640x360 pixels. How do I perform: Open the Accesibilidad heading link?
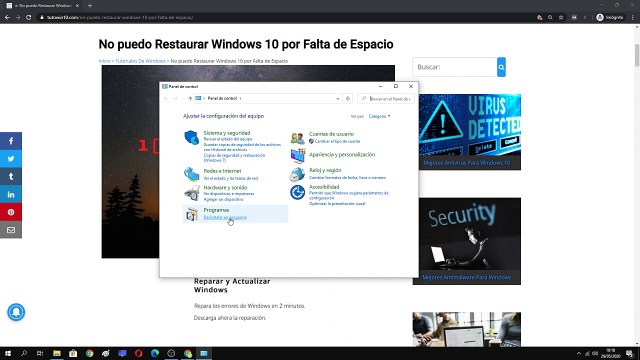click(324, 187)
